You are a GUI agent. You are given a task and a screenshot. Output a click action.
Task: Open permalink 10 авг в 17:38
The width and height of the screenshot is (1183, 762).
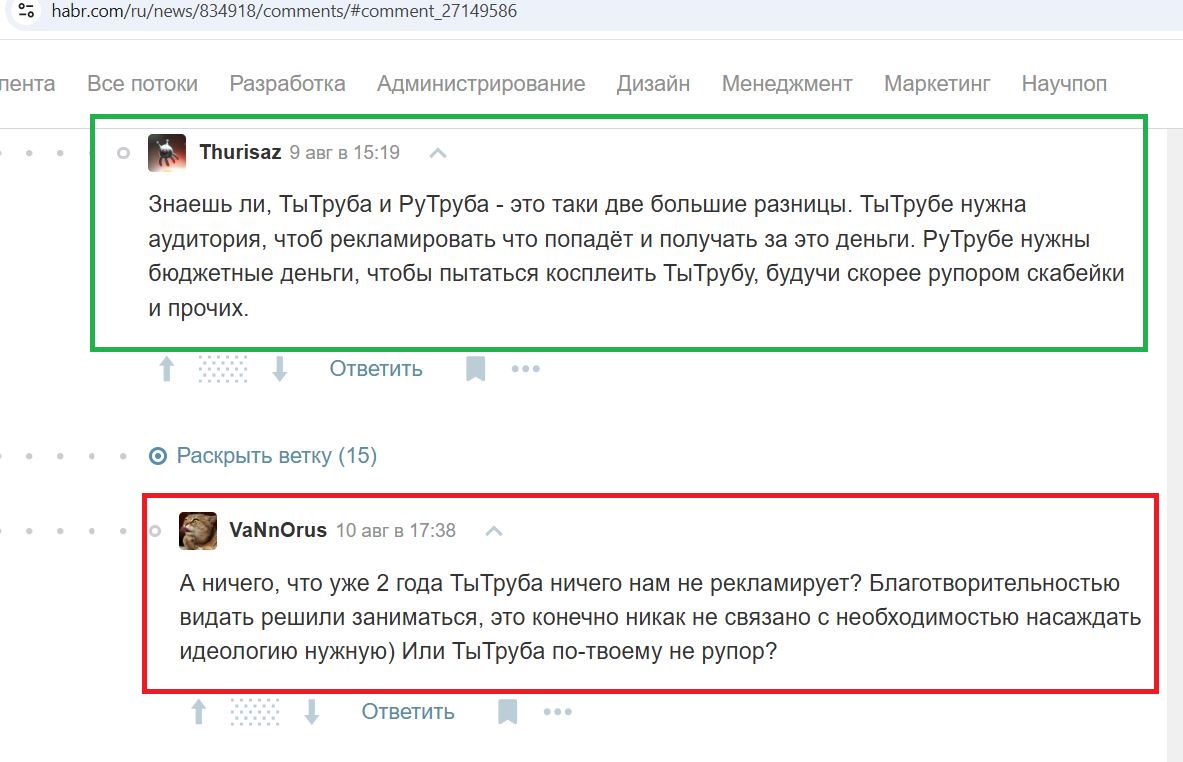pos(396,531)
